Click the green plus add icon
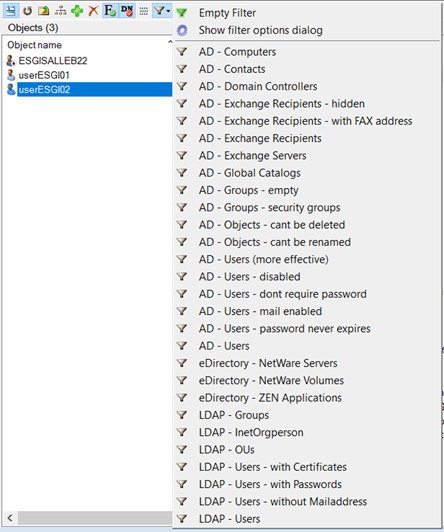The height and width of the screenshot is (532, 444). tap(77, 11)
